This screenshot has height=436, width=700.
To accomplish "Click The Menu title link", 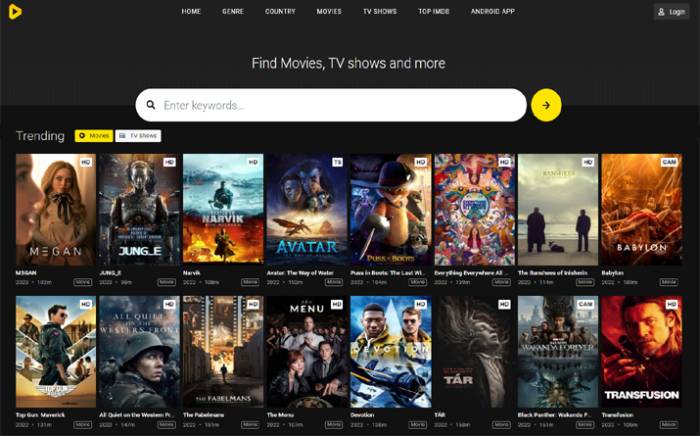I will tap(280, 415).
